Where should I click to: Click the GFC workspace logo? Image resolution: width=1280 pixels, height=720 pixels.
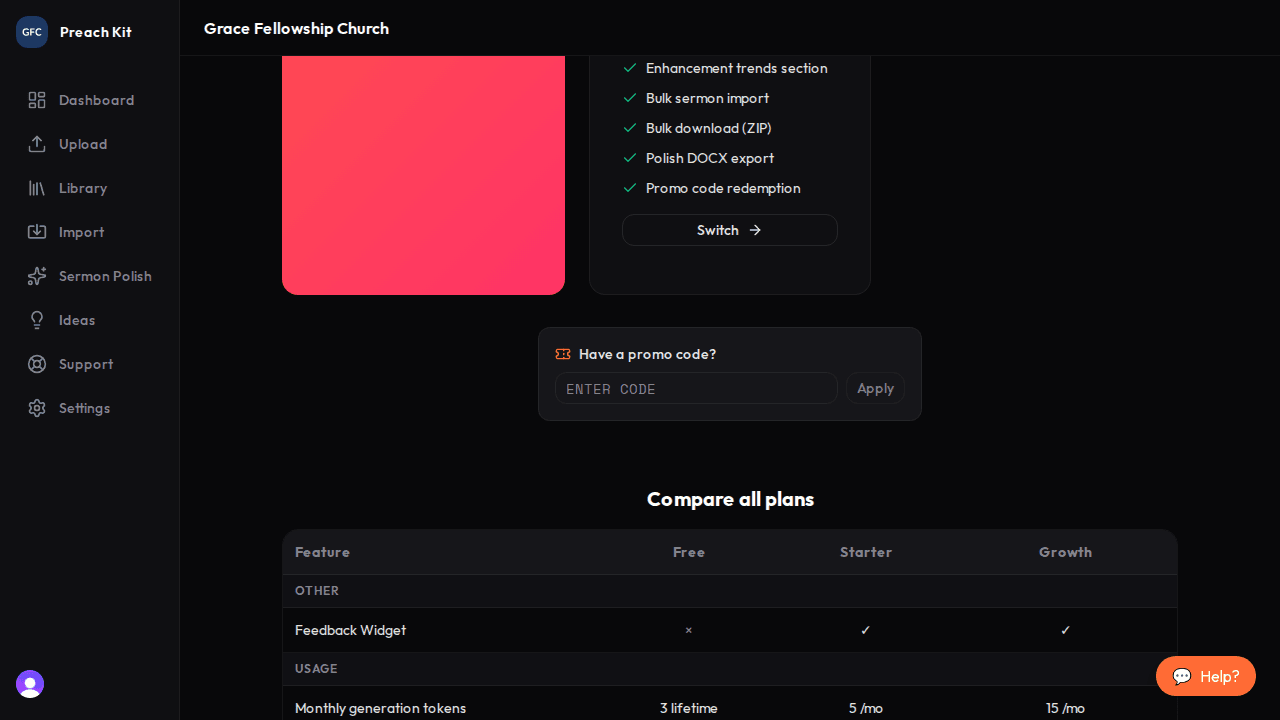[x=31, y=31]
